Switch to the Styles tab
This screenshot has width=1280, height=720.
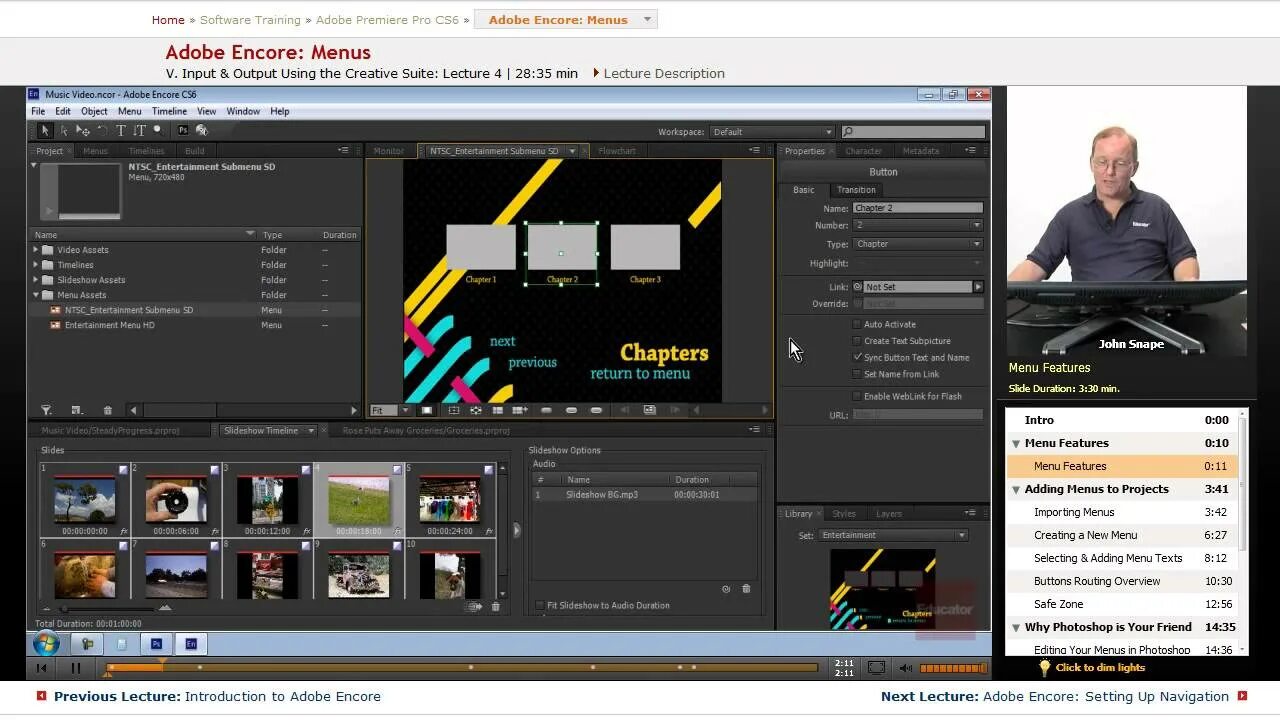[844, 514]
